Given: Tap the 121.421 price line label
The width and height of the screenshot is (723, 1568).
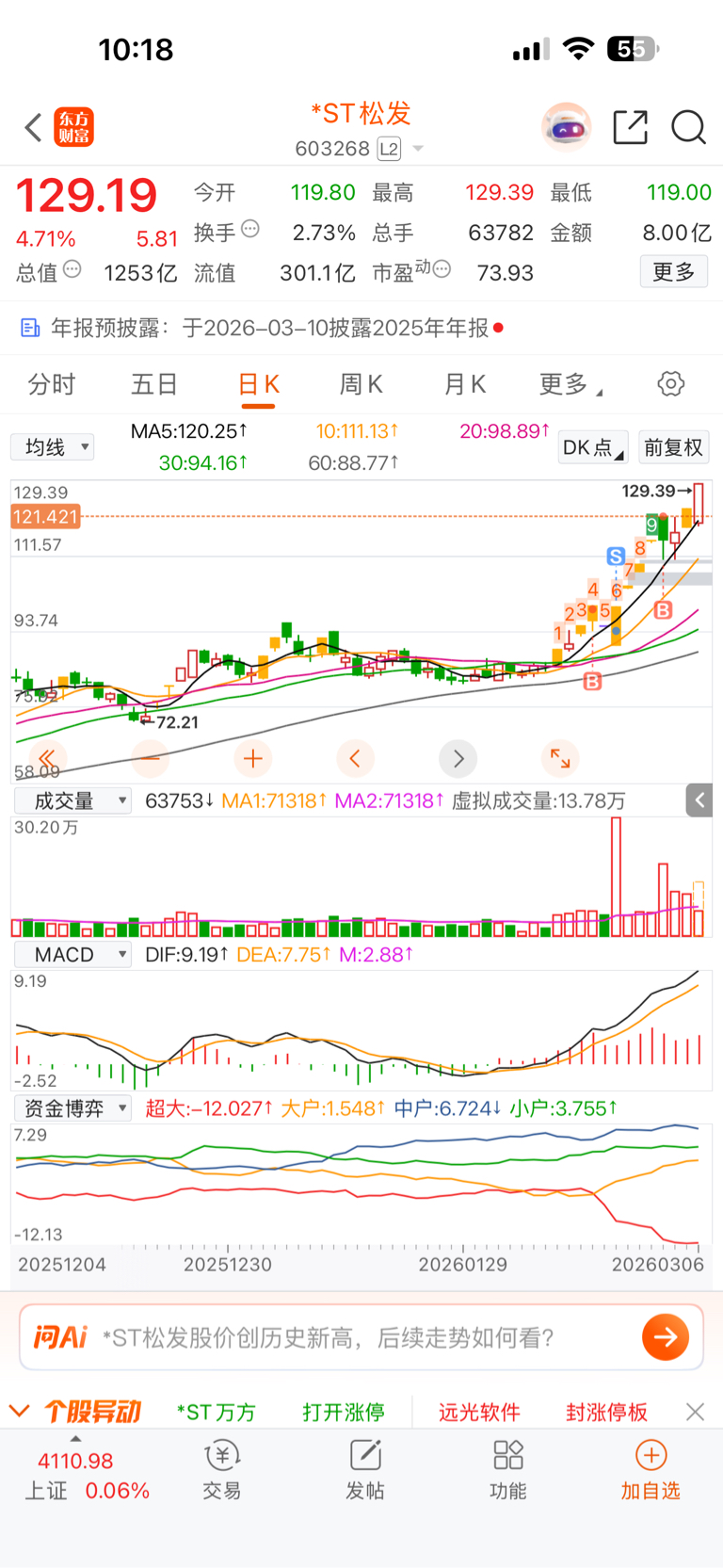Looking at the screenshot, I should pyautogui.click(x=45, y=516).
